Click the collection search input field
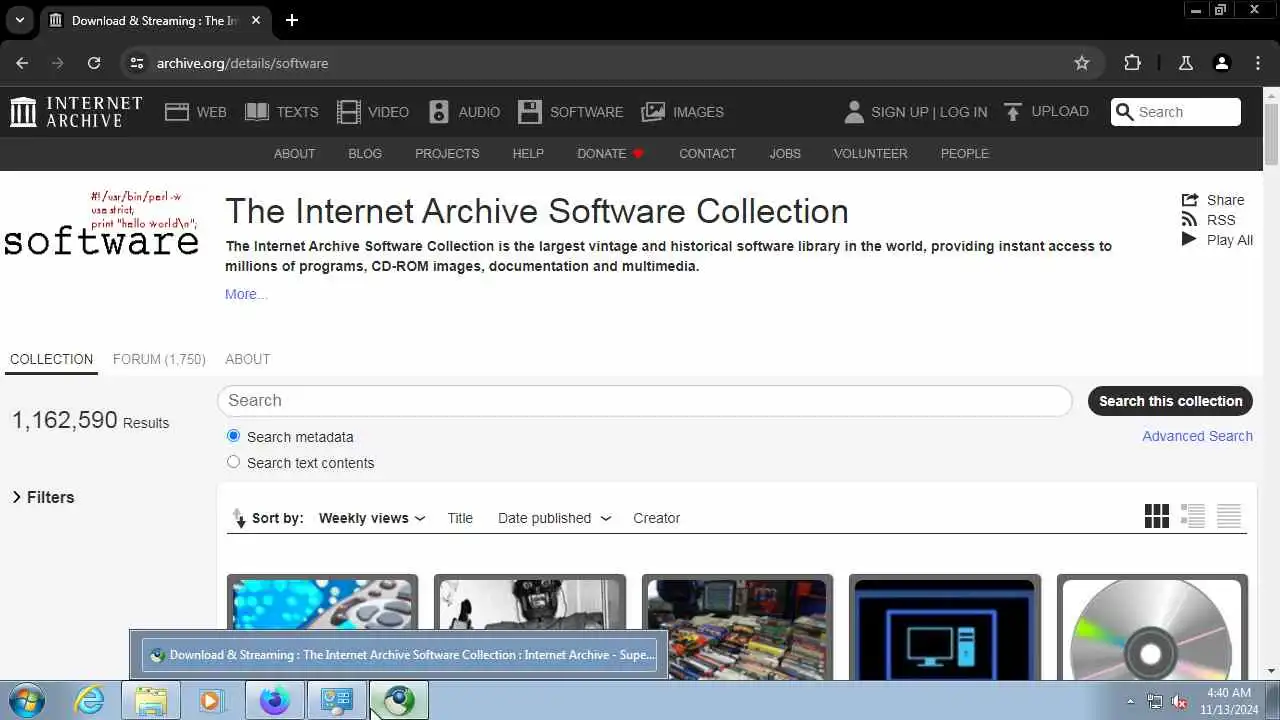This screenshot has height=720, width=1280. (x=645, y=400)
